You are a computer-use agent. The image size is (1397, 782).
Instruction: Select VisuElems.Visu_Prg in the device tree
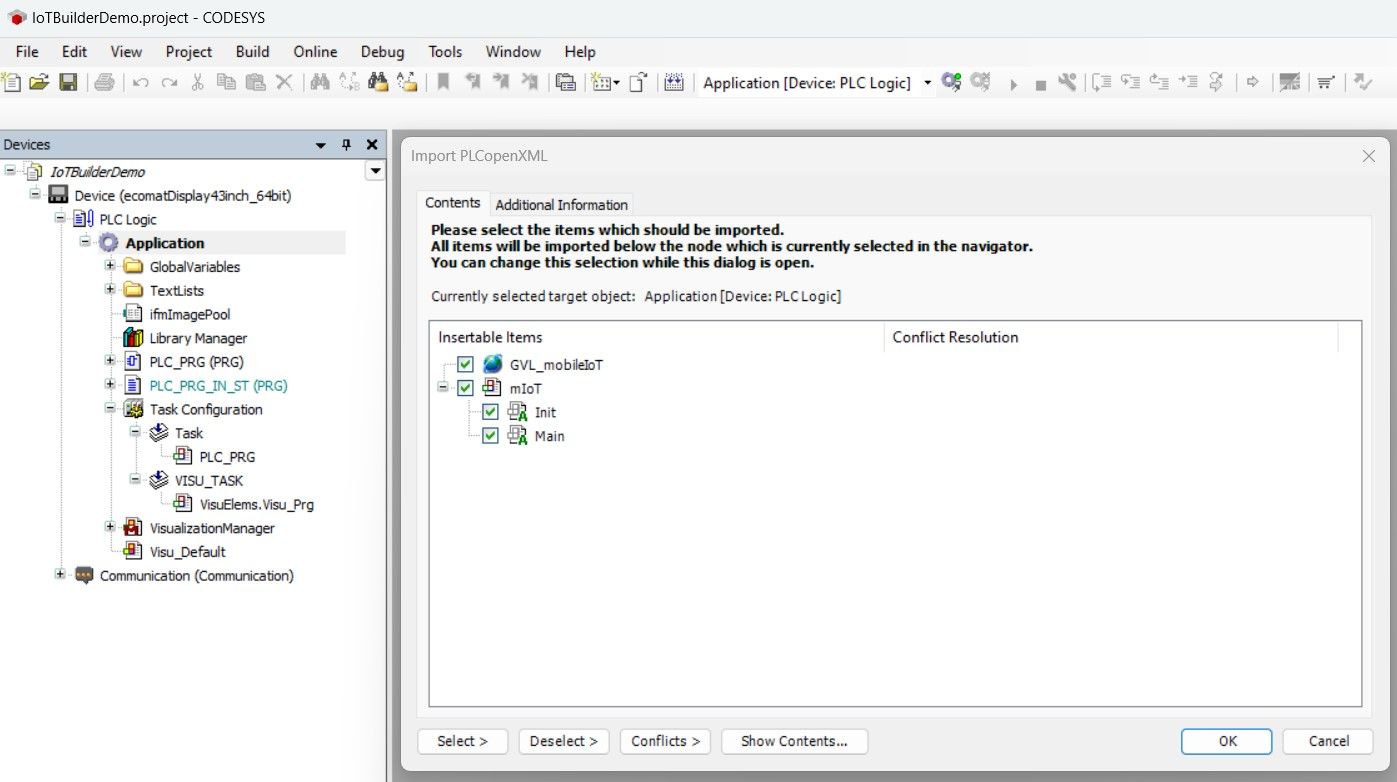(x=257, y=504)
